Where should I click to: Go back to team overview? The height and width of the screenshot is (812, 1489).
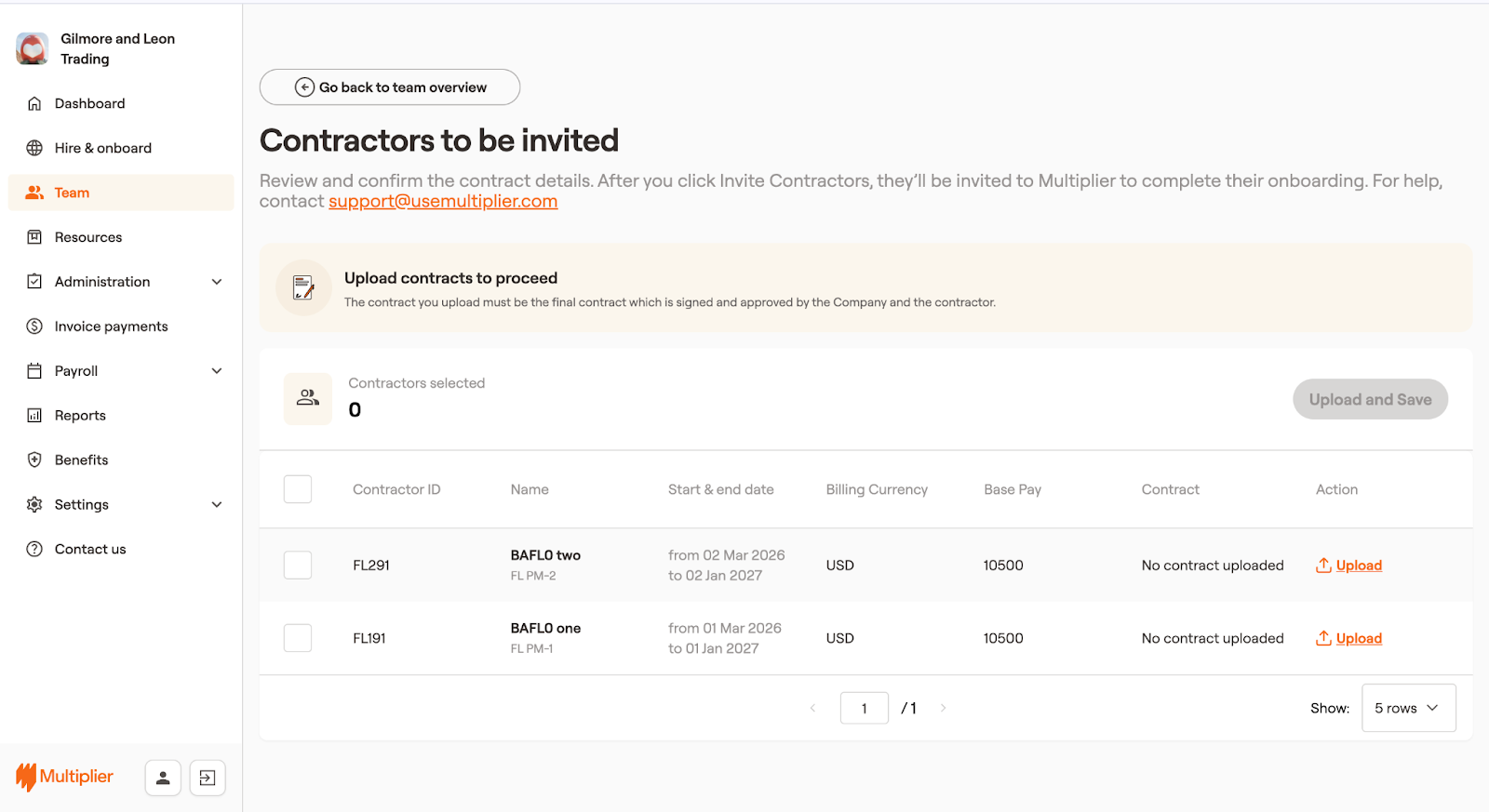click(390, 87)
